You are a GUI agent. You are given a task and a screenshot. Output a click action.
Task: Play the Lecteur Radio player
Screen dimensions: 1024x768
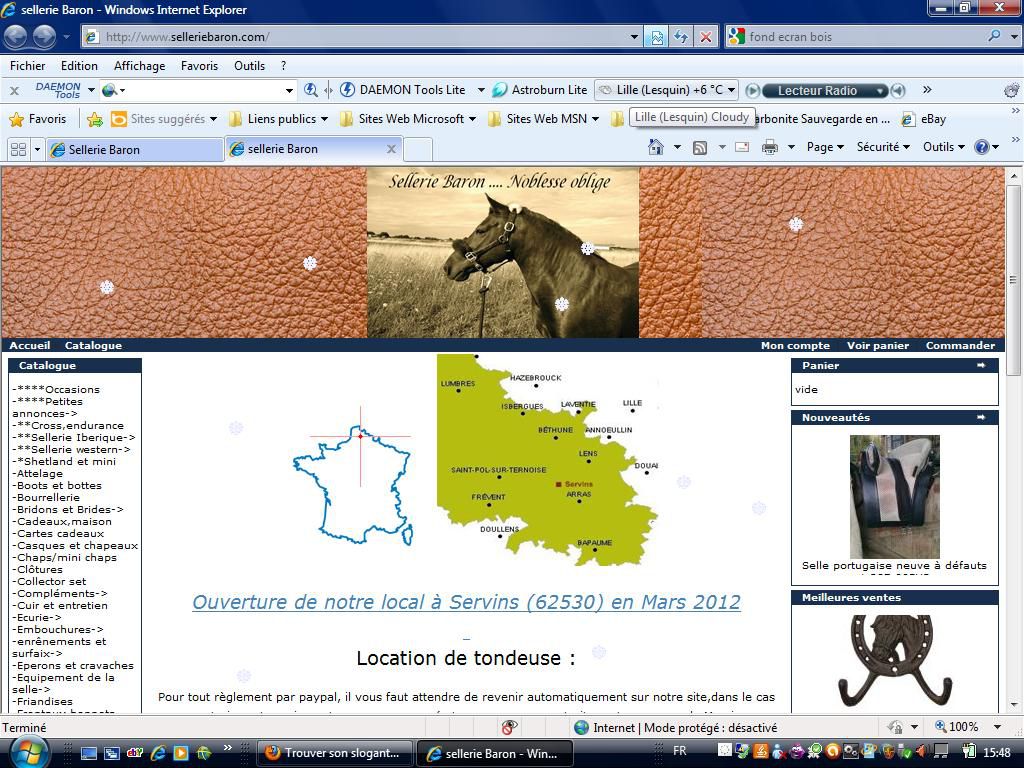tap(753, 90)
